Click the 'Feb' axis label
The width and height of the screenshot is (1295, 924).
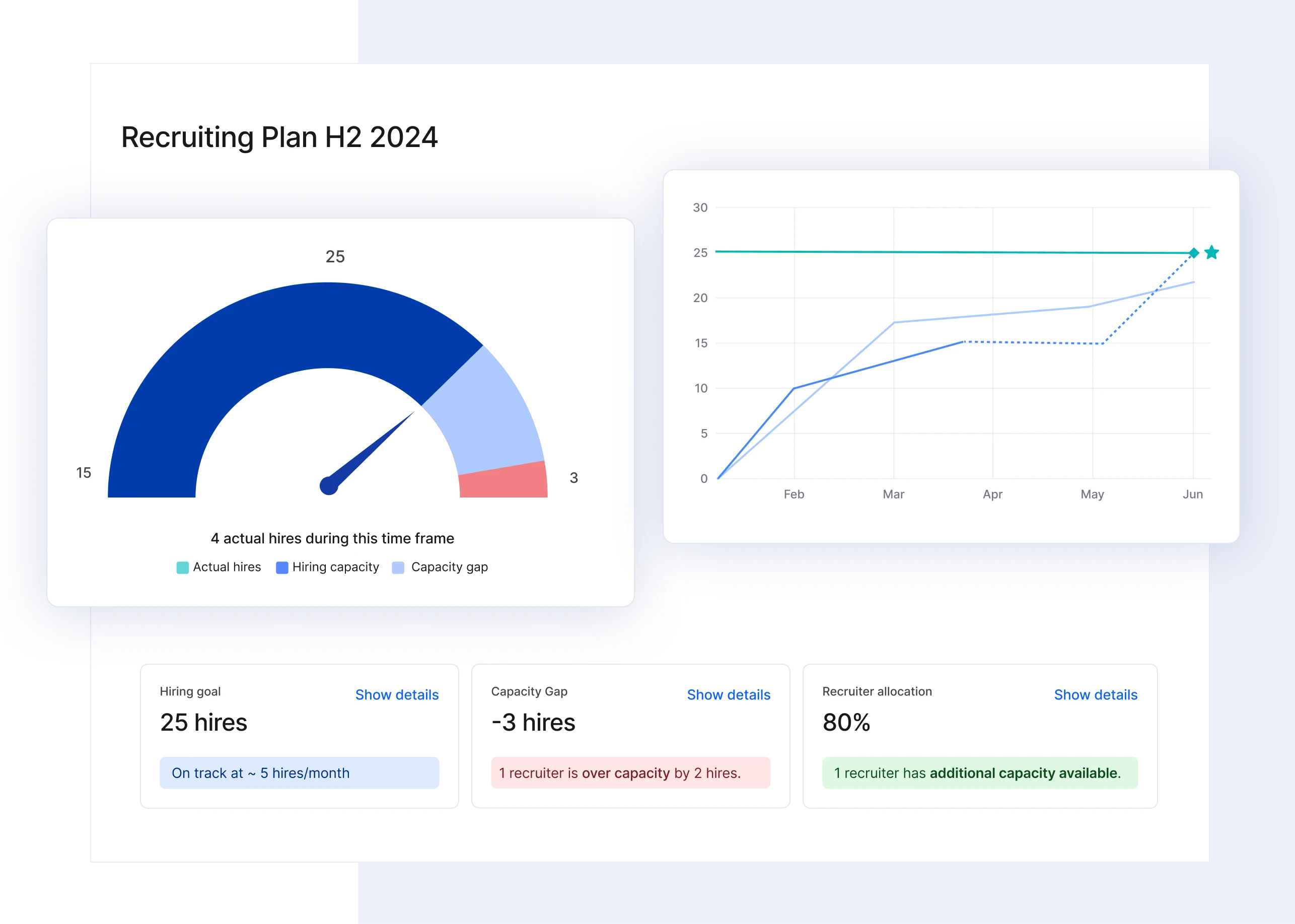click(x=794, y=494)
